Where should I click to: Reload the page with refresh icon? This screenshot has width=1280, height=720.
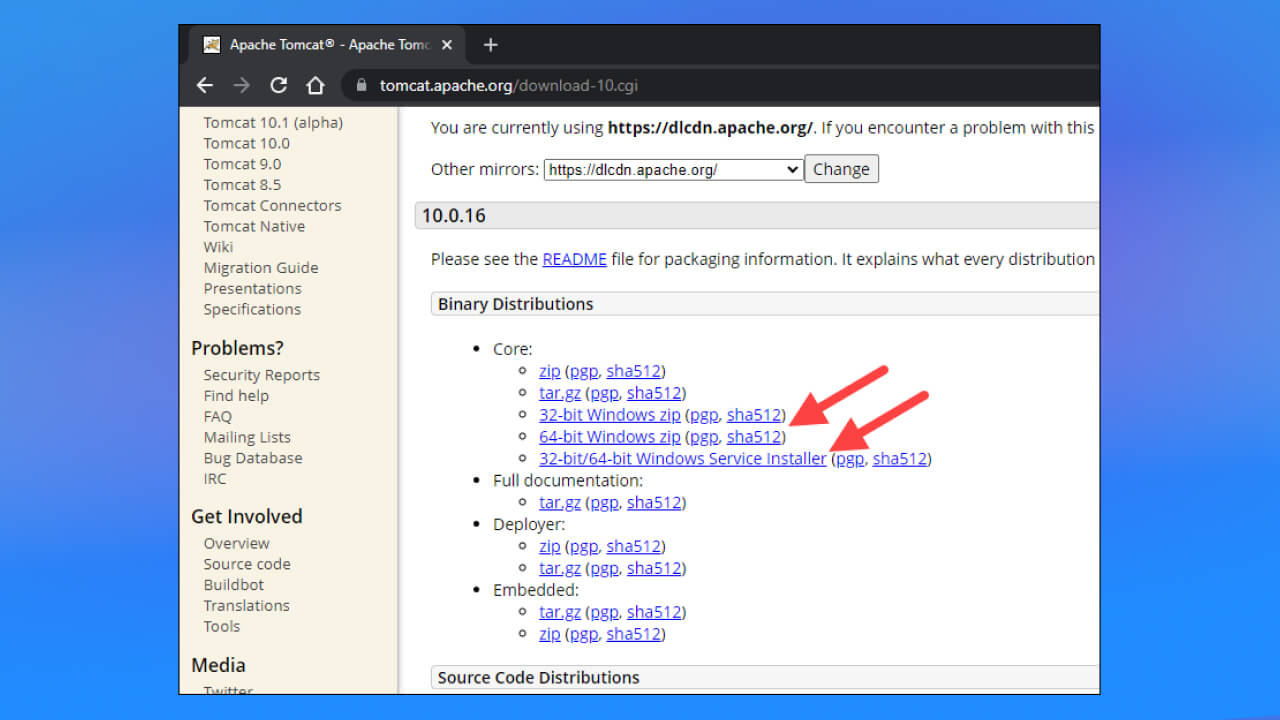pos(279,85)
